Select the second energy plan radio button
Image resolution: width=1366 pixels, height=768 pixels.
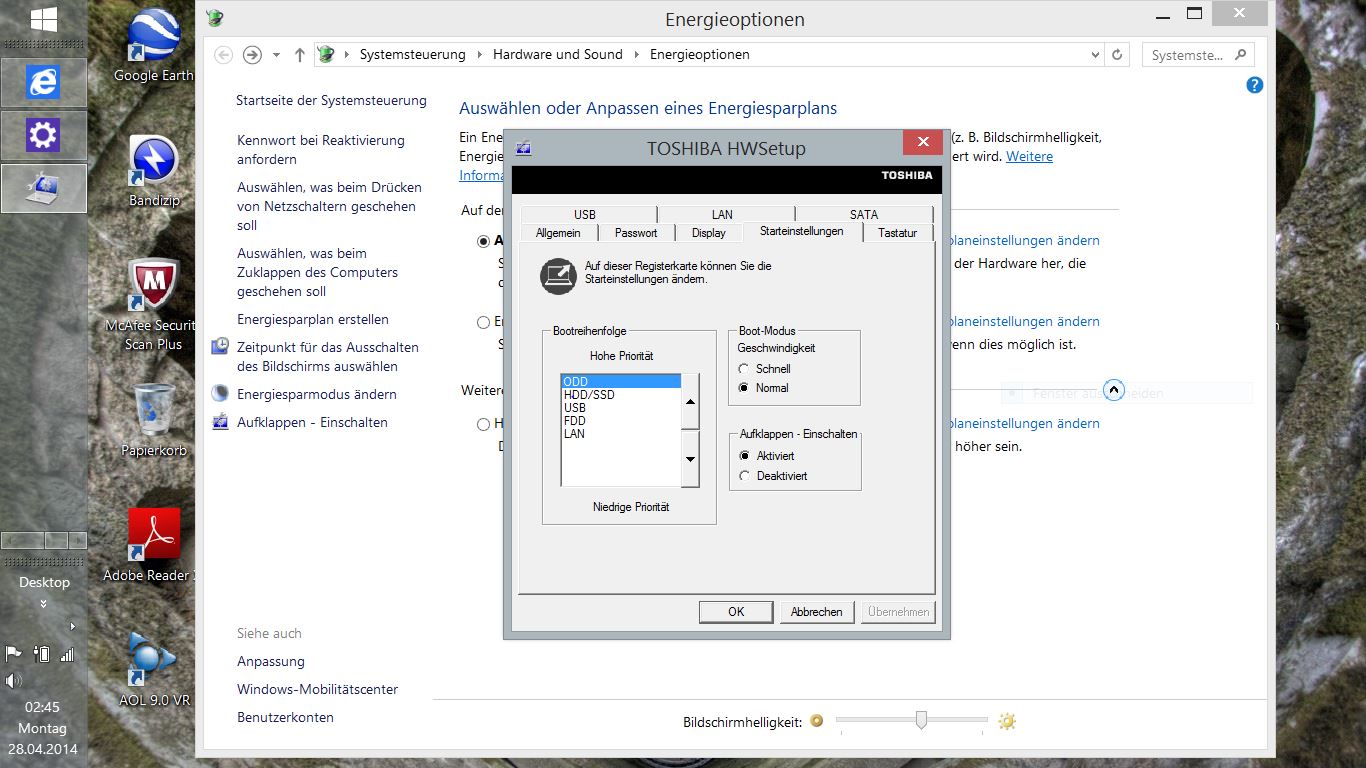click(484, 322)
